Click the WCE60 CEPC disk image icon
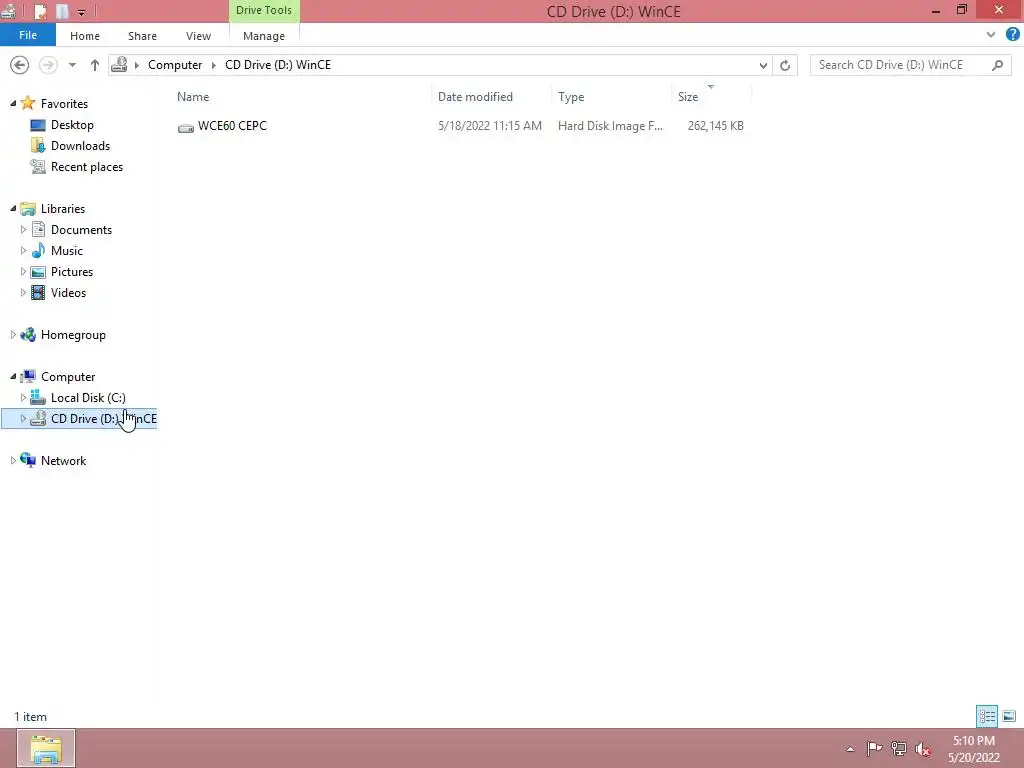 (x=185, y=127)
